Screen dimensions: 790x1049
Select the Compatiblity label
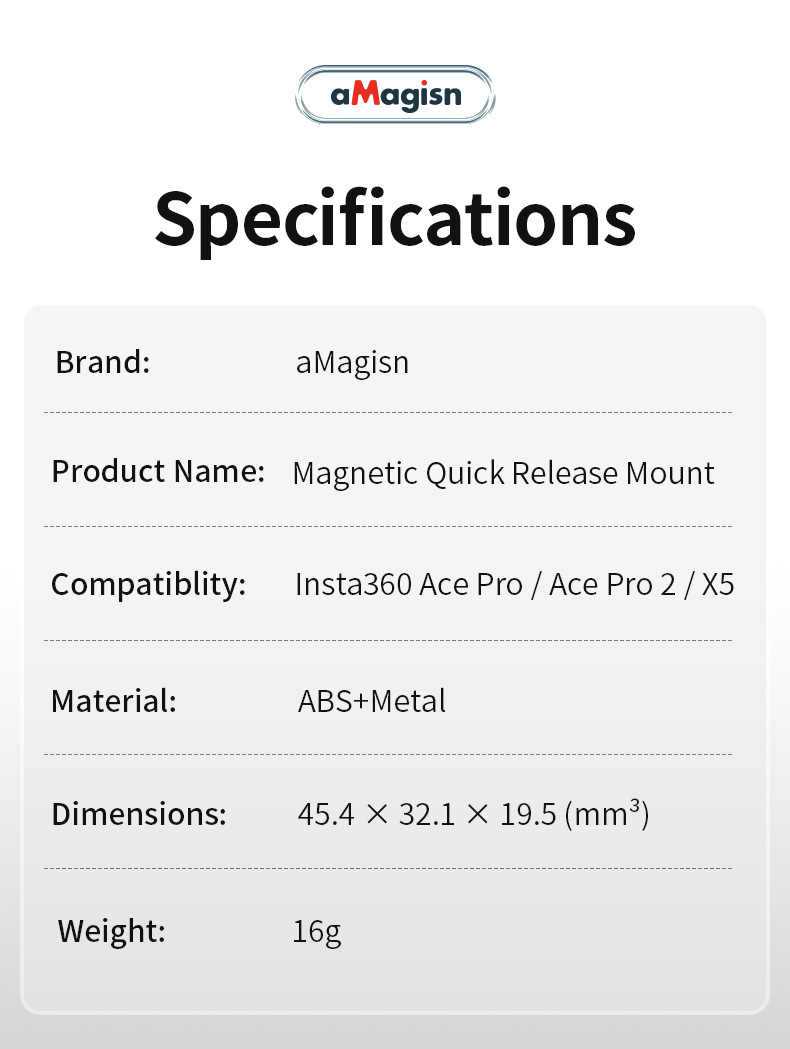click(148, 584)
